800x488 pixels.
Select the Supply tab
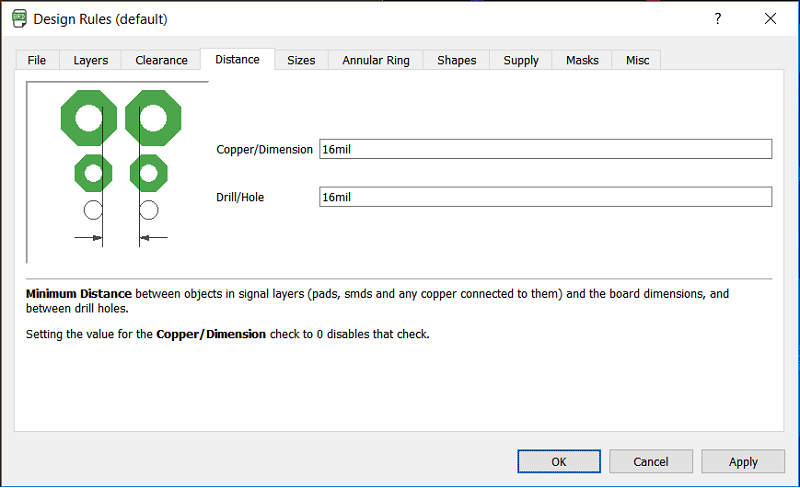tap(521, 60)
